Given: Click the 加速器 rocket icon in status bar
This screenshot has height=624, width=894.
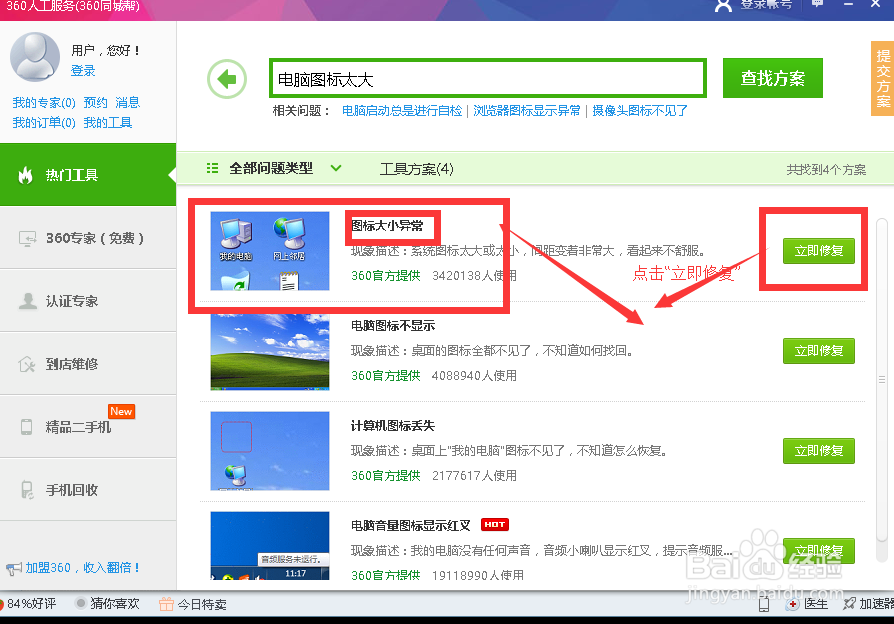Looking at the screenshot, I should click(x=849, y=603).
